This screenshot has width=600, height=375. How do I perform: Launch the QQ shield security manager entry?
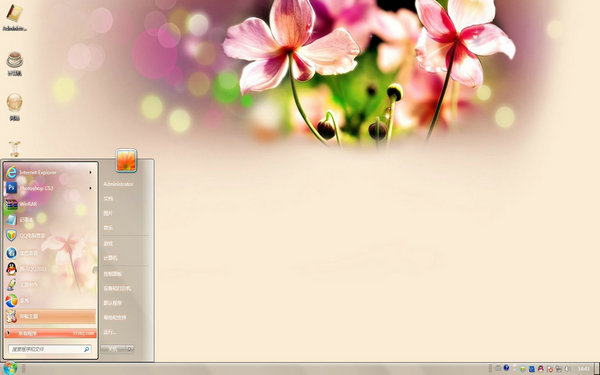(49, 236)
